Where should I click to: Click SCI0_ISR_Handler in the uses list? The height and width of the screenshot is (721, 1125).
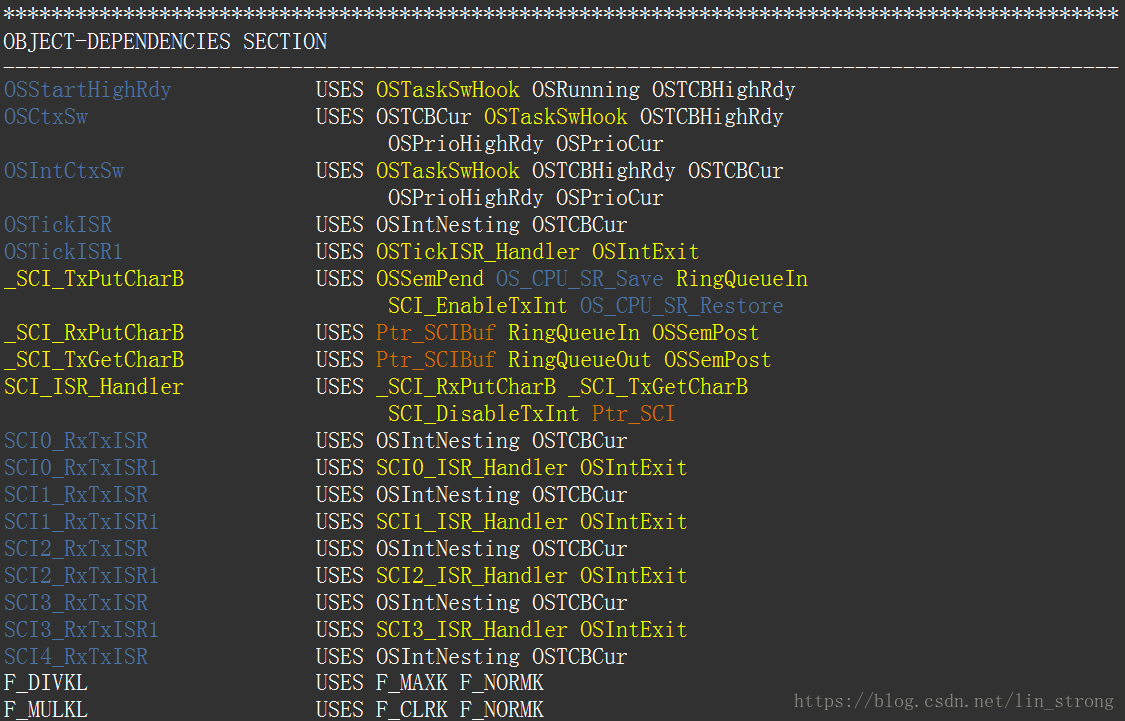[x=471, y=468]
